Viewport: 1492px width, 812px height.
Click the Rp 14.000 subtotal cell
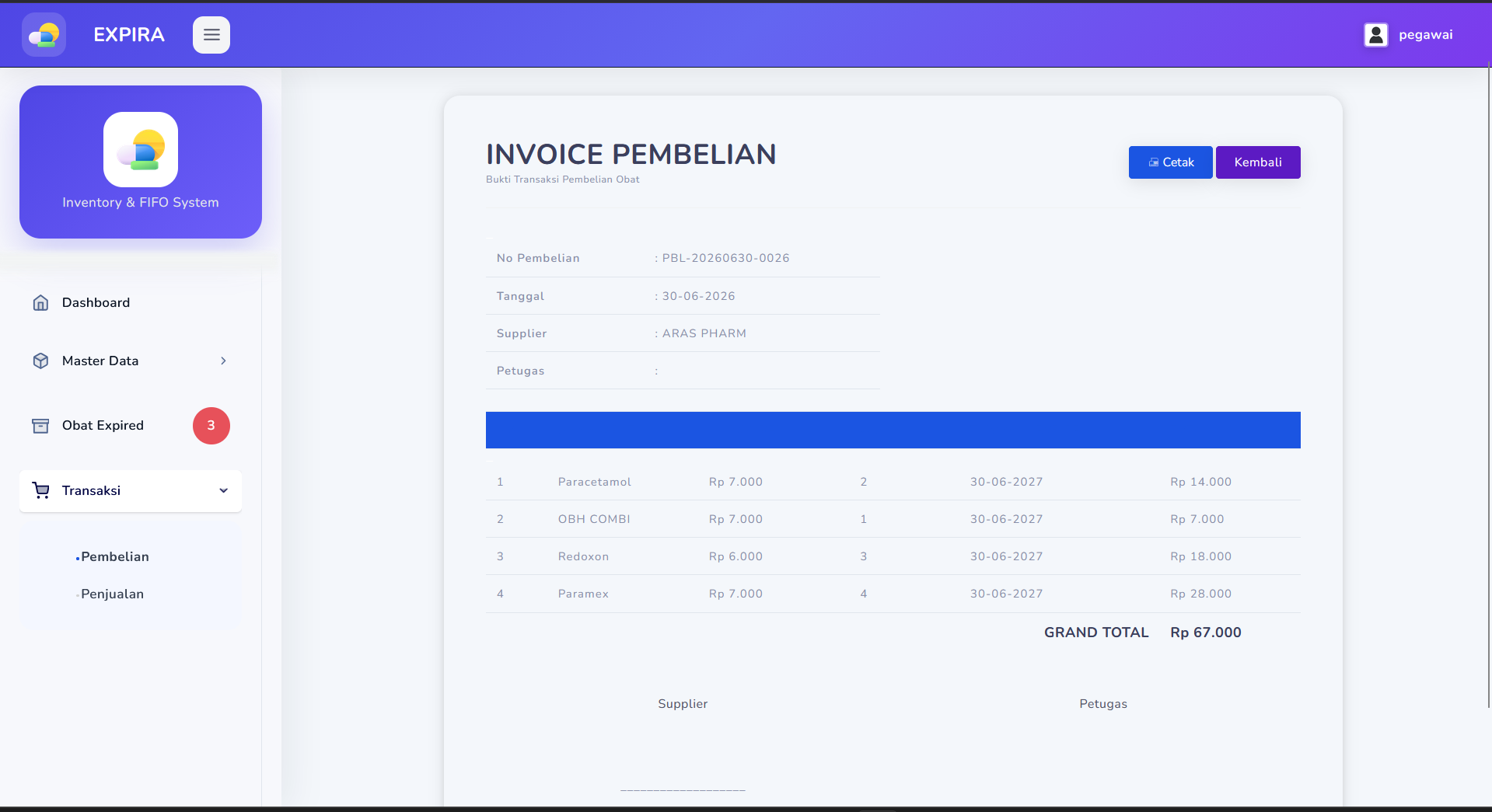[x=1201, y=482]
